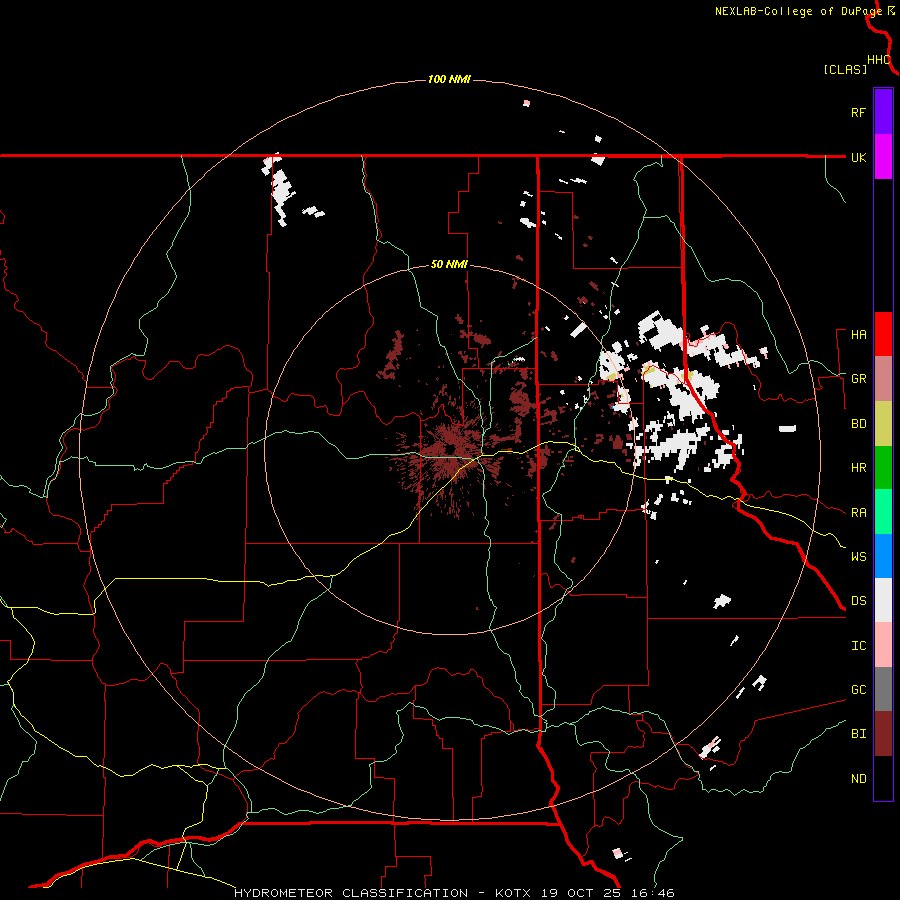This screenshot has height=900, width=900.
Task: Click the BI dark red legend swatch
Action: point(883,734)
